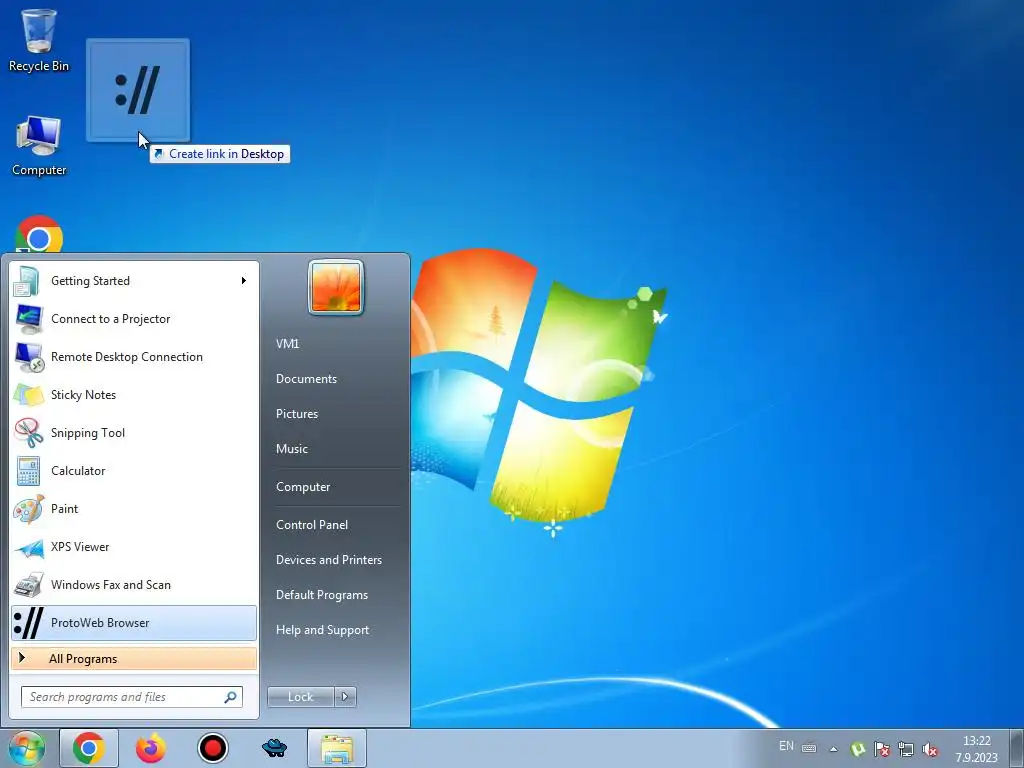
Task: Open Help and Support
Action: (322, 630)
